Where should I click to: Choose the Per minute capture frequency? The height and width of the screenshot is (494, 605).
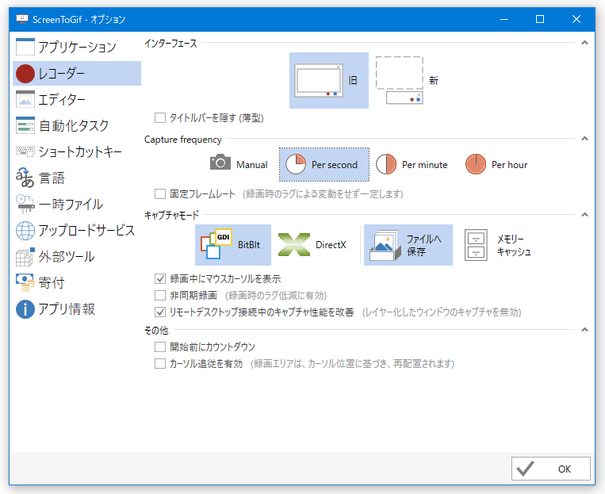point(412,164)
